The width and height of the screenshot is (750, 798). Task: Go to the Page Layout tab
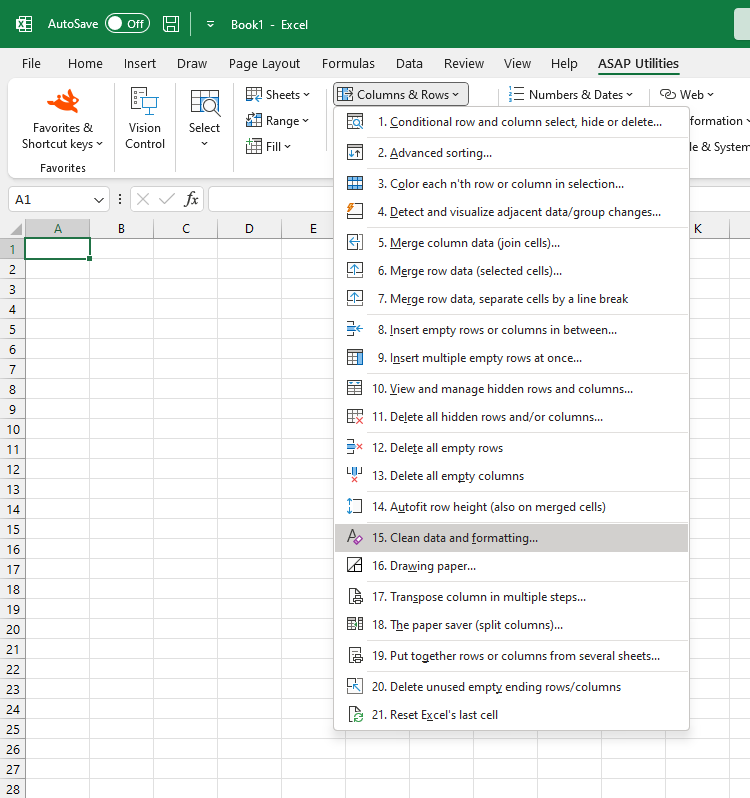[x=264, y=64]
